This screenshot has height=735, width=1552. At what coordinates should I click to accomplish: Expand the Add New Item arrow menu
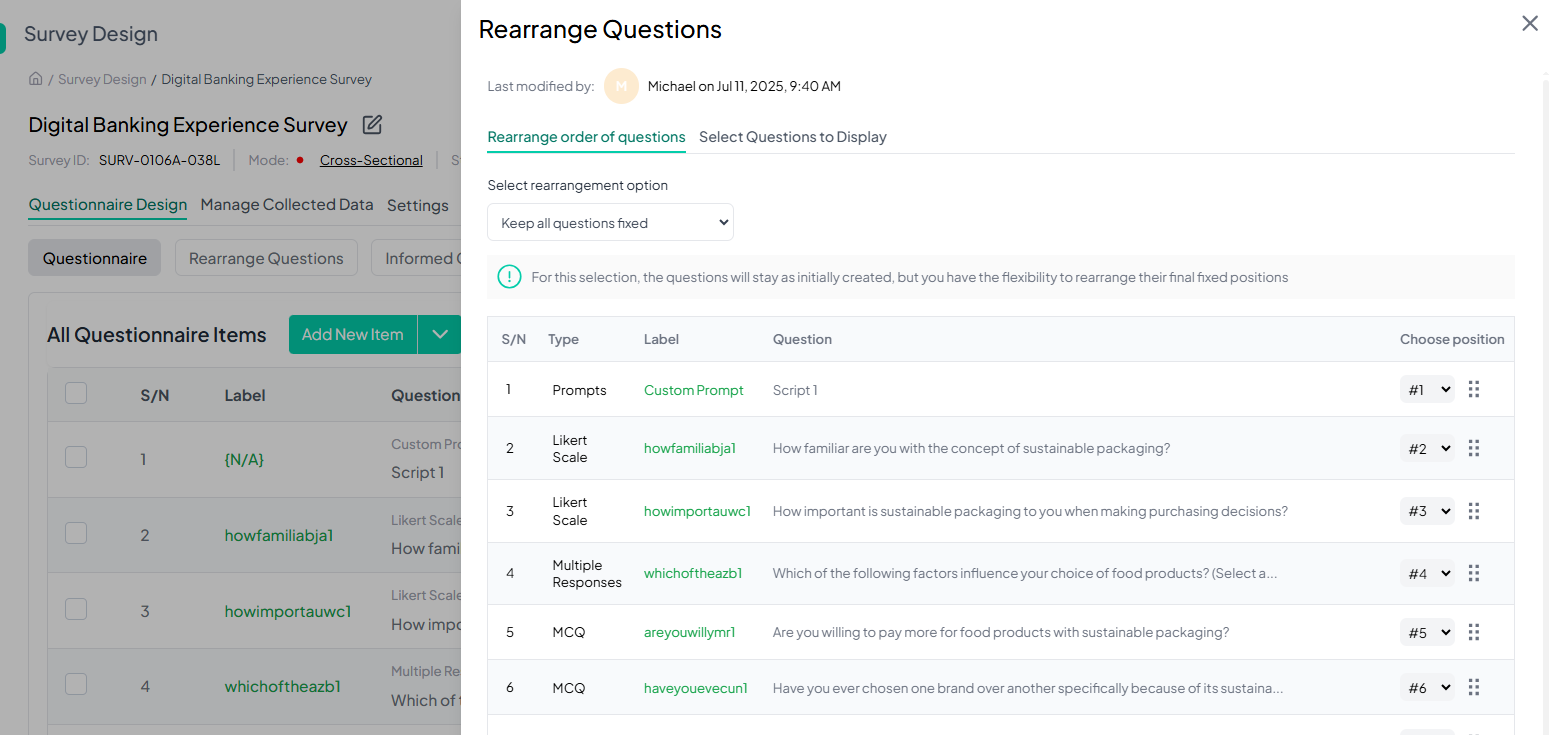point(440,335)
